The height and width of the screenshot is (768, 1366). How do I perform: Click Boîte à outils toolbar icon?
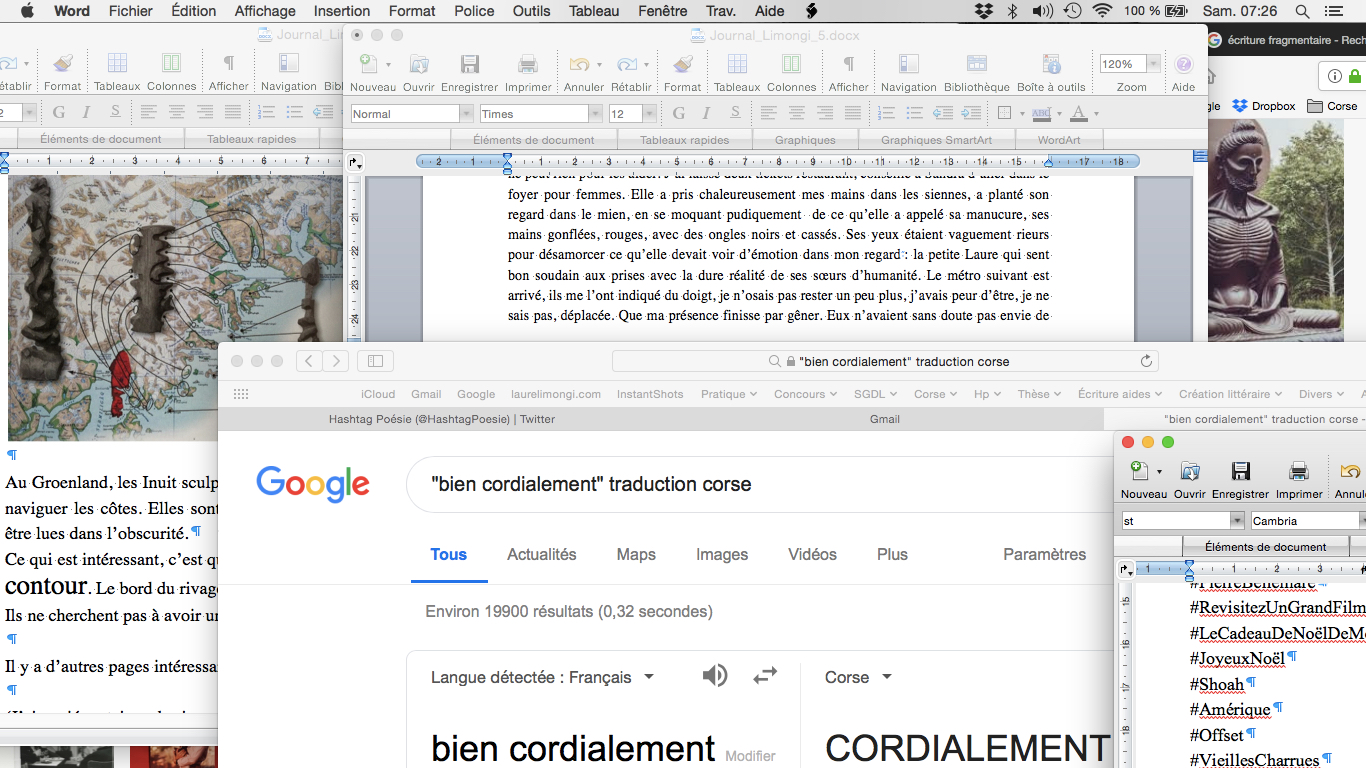pos(1050,66)
